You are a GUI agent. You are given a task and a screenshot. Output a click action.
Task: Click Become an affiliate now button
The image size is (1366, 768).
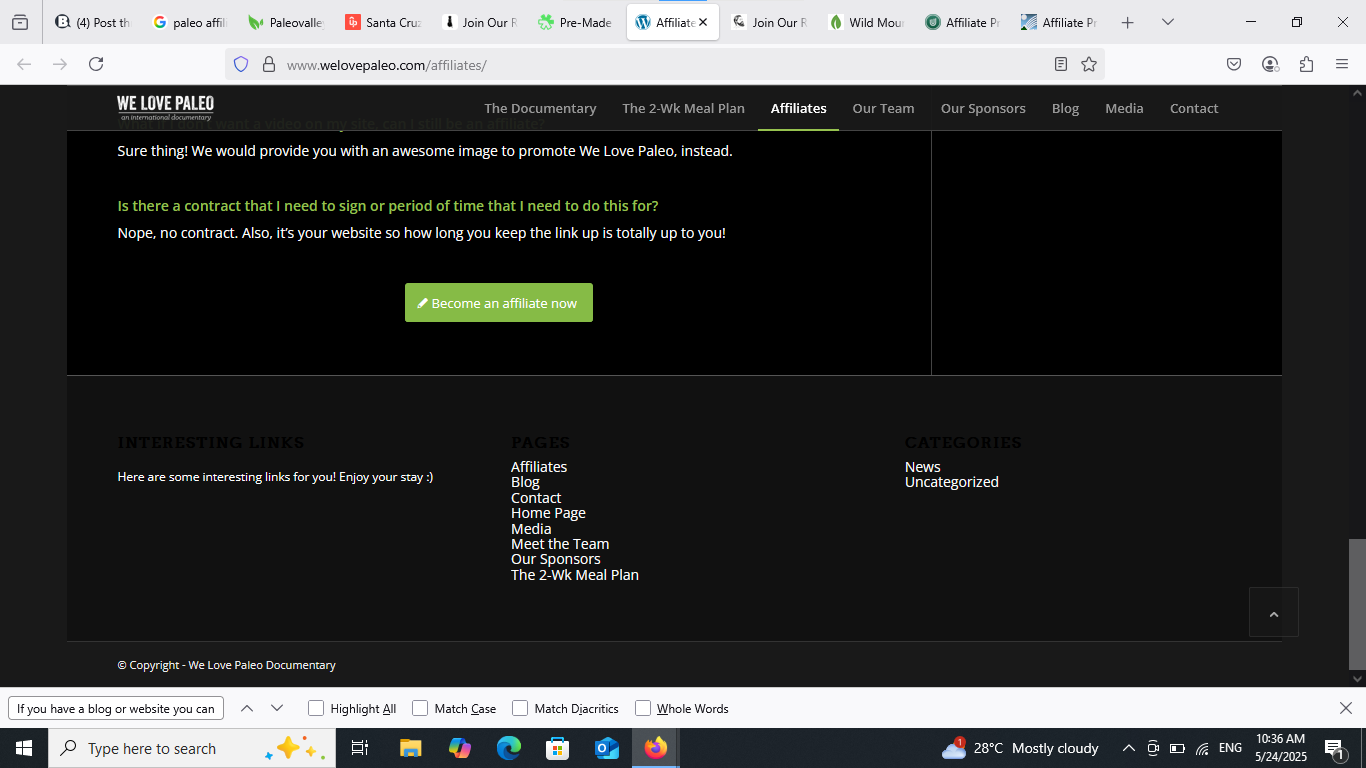[499, 303]
